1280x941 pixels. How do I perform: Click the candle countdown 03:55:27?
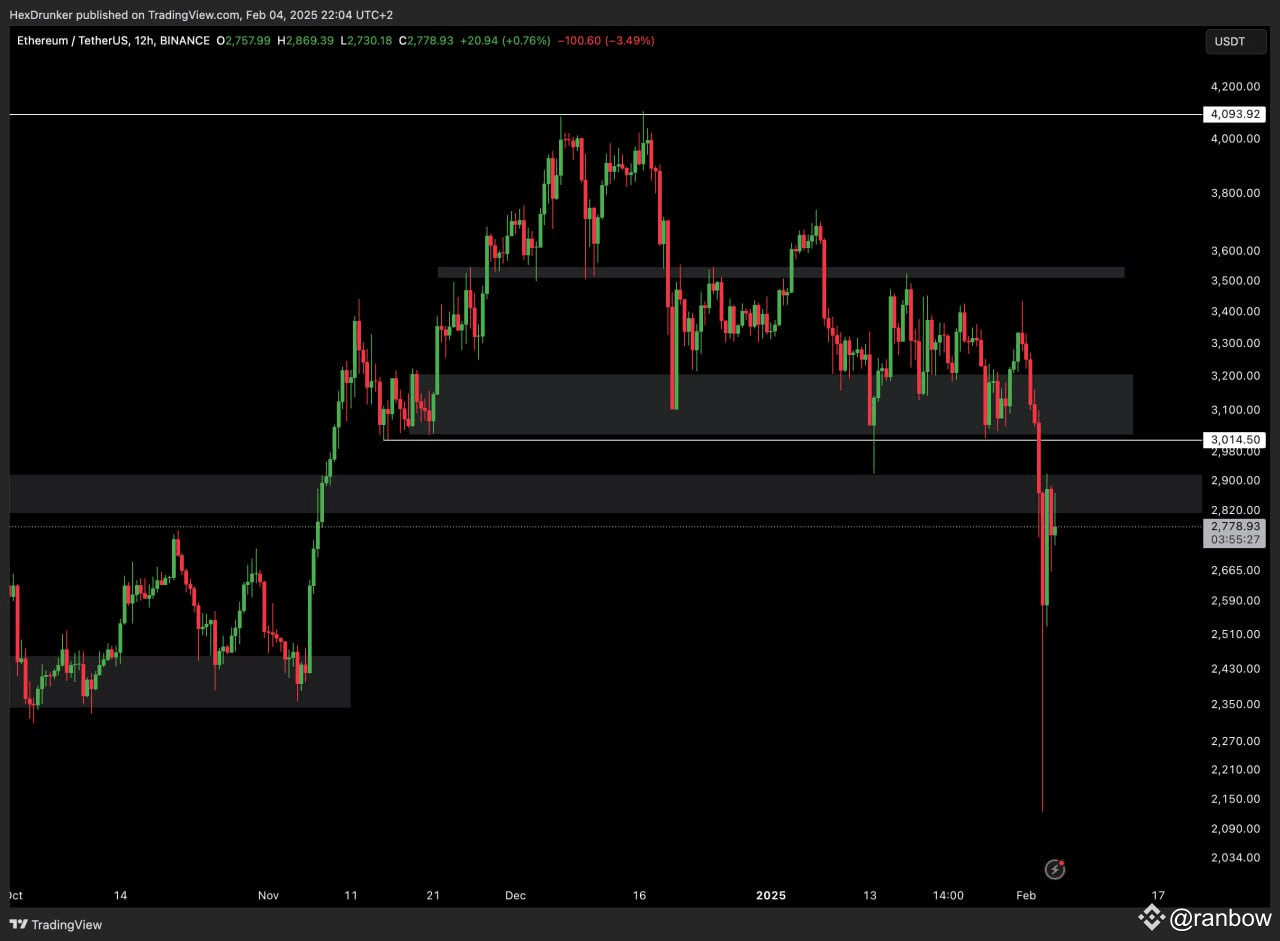pyautogui.click(x=1236, y=540)
